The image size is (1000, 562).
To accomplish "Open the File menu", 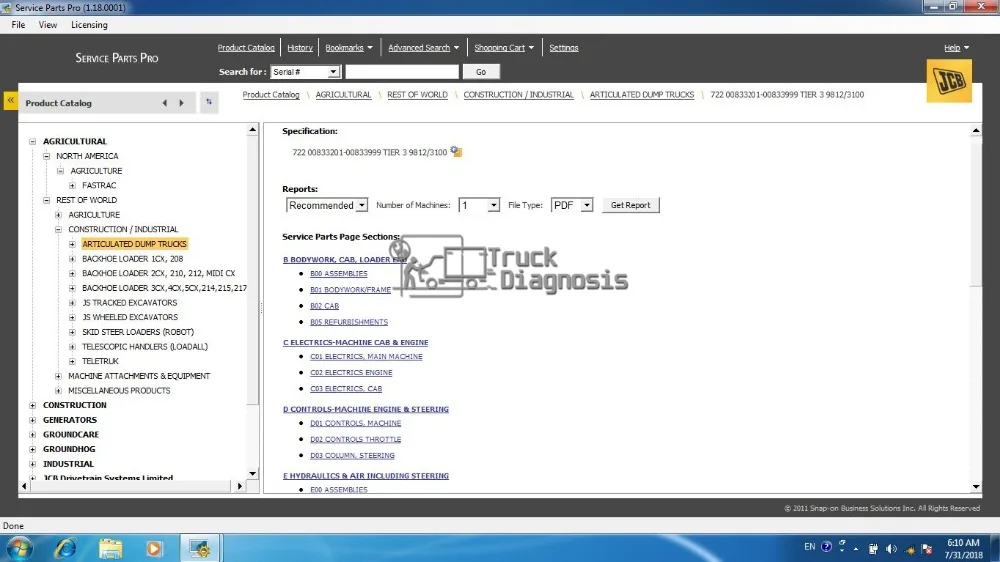I will pyautogui.click(x=18, y=25).
